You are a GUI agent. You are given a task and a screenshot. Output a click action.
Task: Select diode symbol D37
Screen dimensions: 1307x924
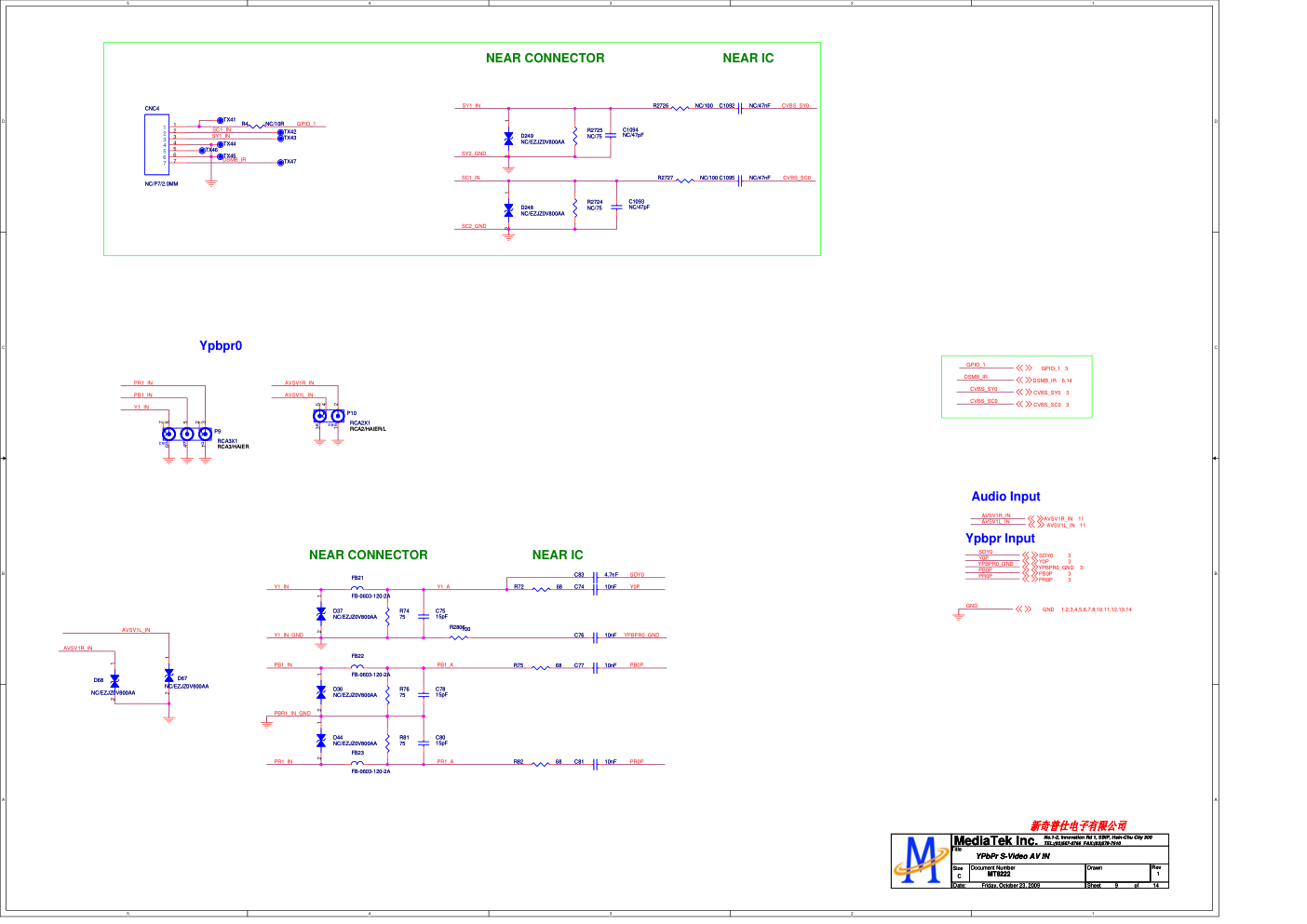(x=321, y=614)
